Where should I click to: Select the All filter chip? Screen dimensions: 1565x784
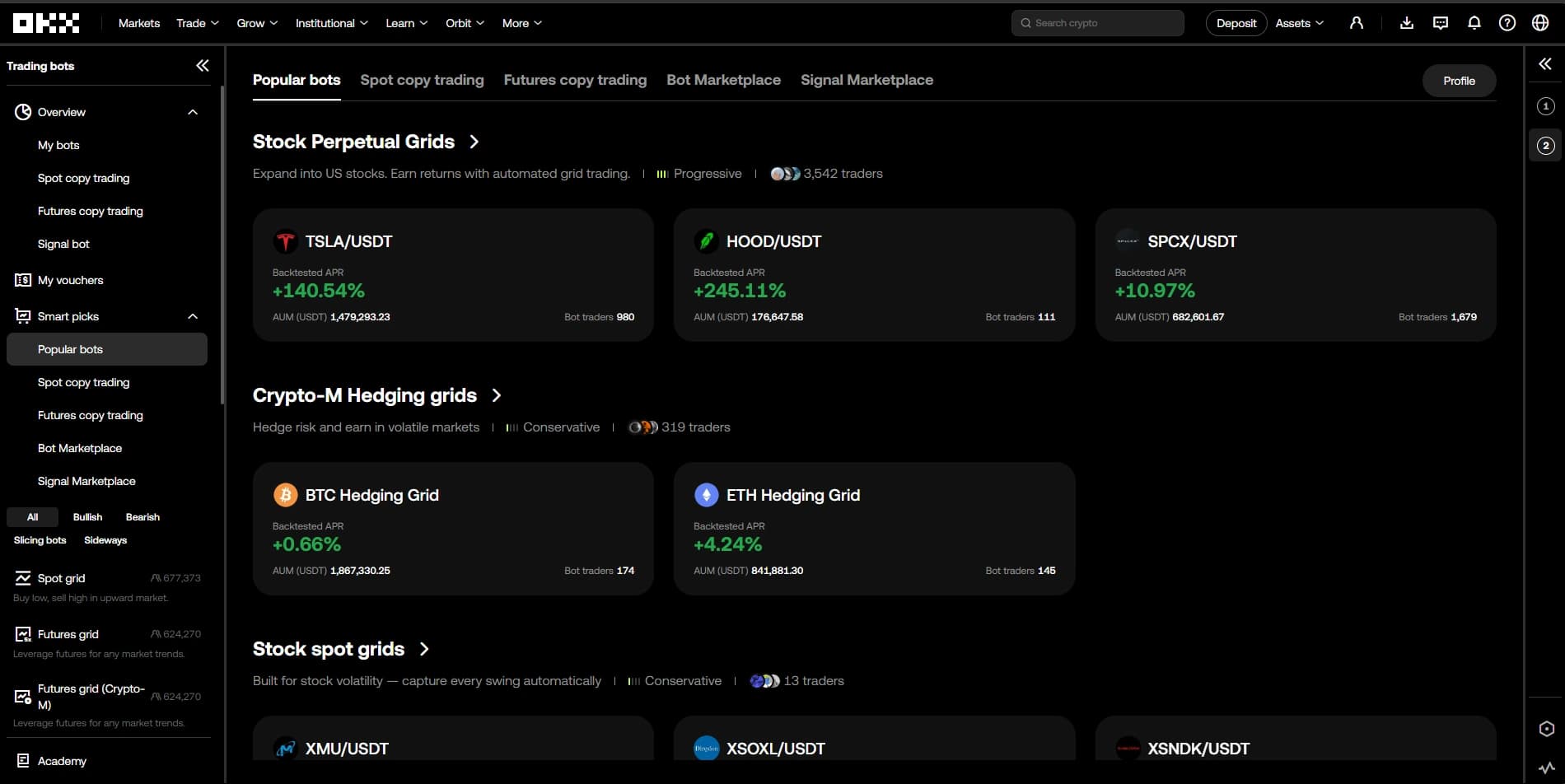coord(32,517)
